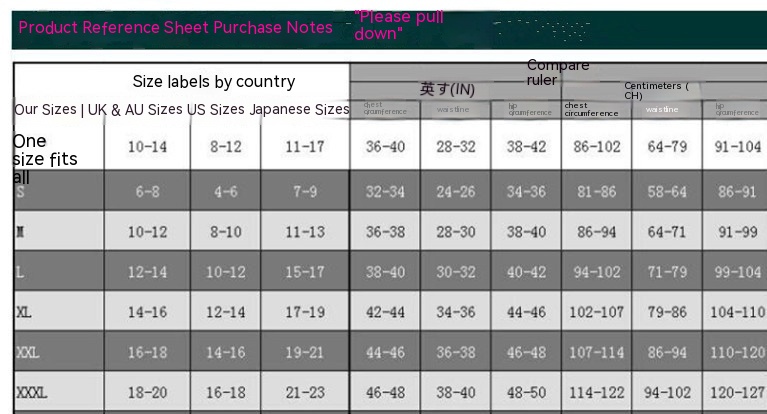The height and width of the screenshot is (414, 767).
Task: Click the Japanese size 21-23 cell
Action: pyautogui.click(x=305, y=393)
